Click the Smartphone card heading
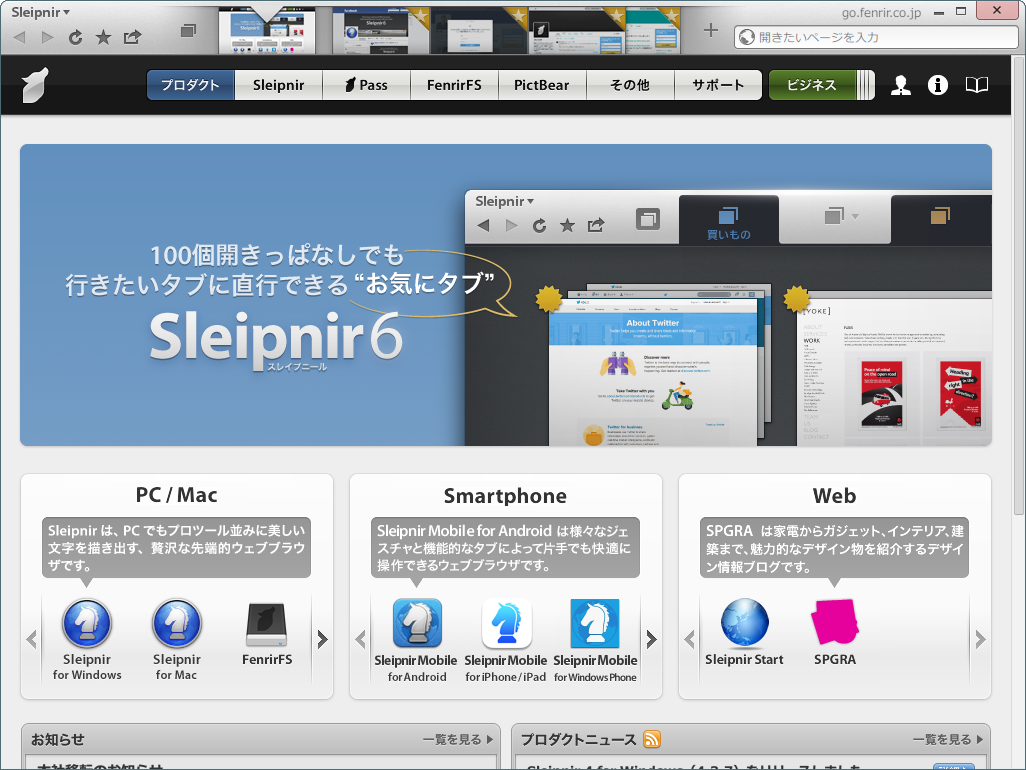The width and height of the screenshot is (1026, 770). tap(506, 496)
